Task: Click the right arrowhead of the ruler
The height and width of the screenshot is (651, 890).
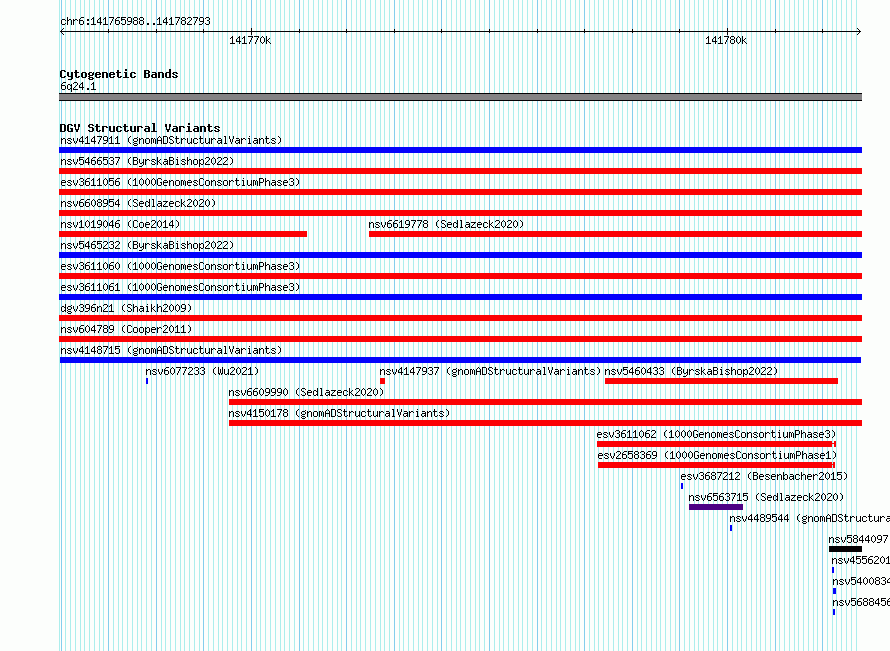Action: click(x=859, y=32)
